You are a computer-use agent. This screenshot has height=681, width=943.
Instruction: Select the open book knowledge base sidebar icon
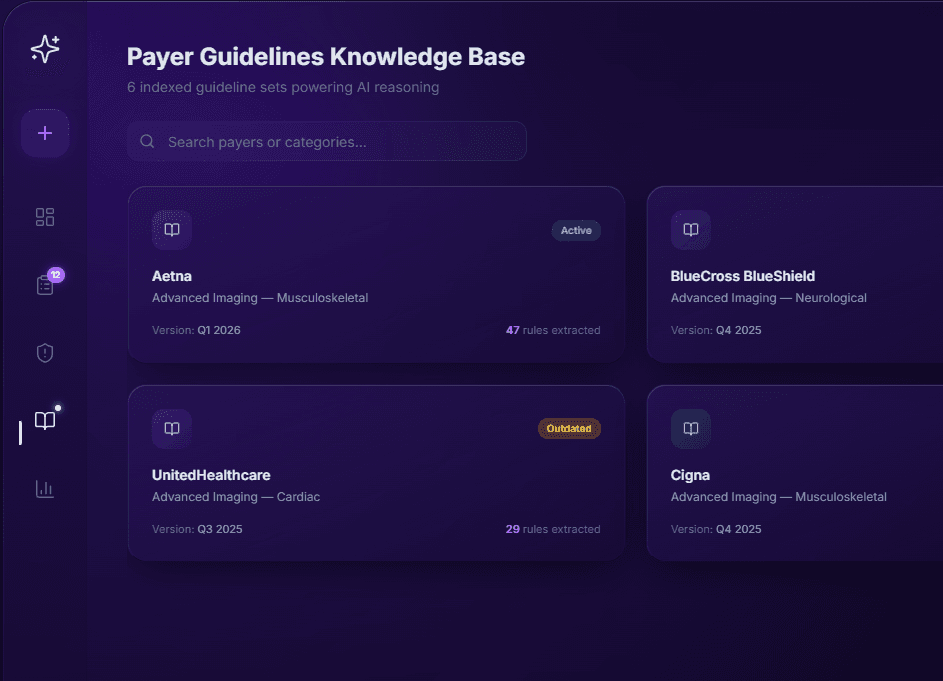[45, 420]
